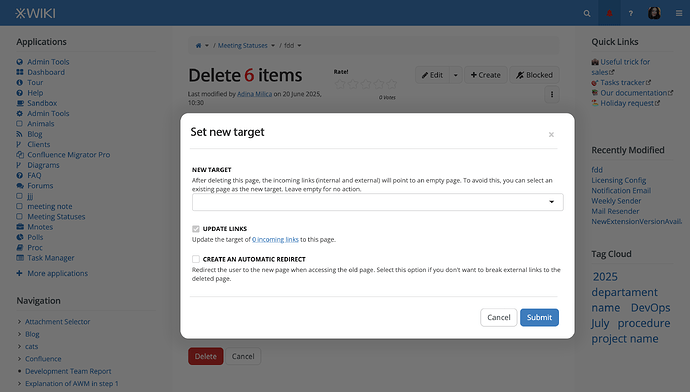690x392 pixels.
Task: Click the Submit button
Action: click(x=539, y=317)
